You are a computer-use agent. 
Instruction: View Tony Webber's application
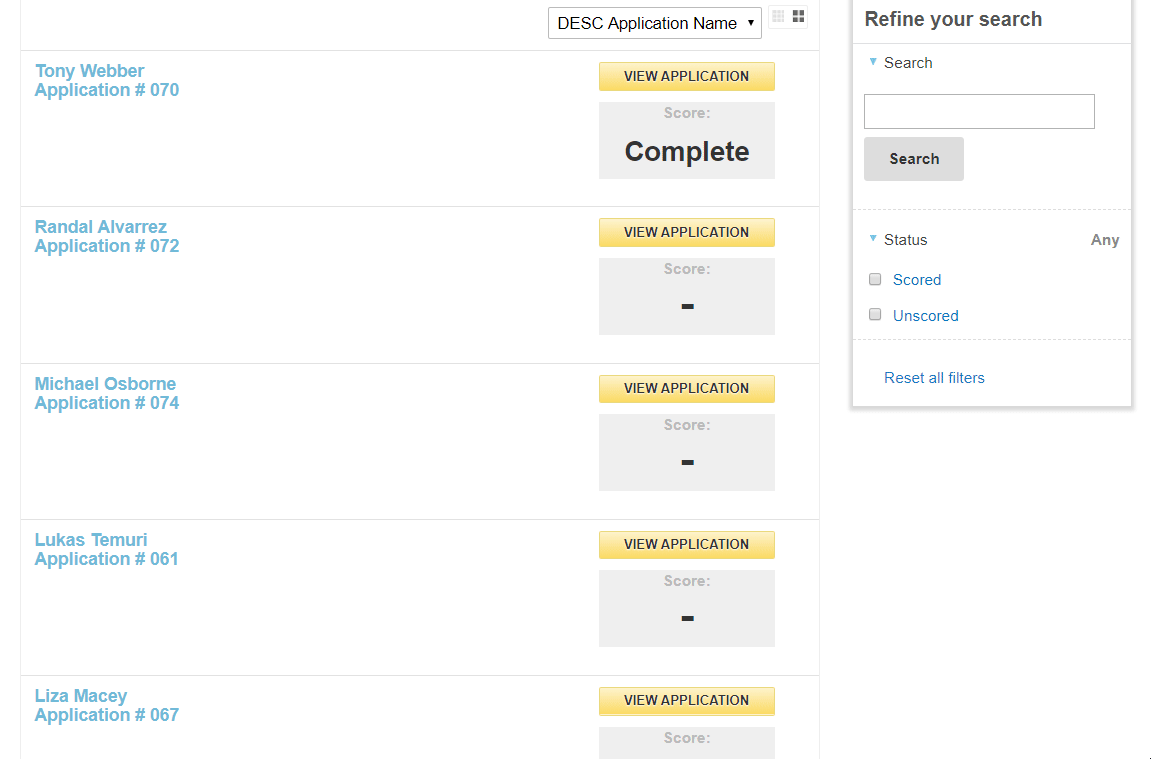pos(686,76)
